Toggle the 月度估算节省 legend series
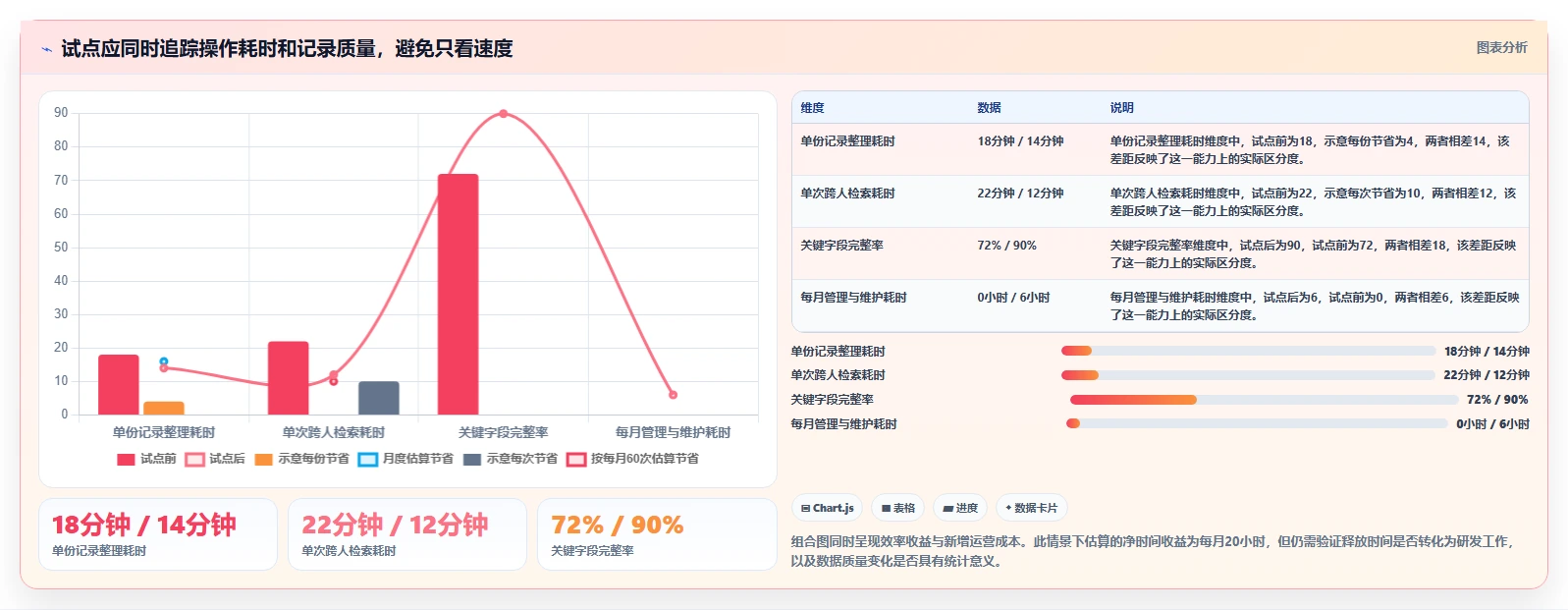This screenshot has width=1568, height=610. pos(406,459)
